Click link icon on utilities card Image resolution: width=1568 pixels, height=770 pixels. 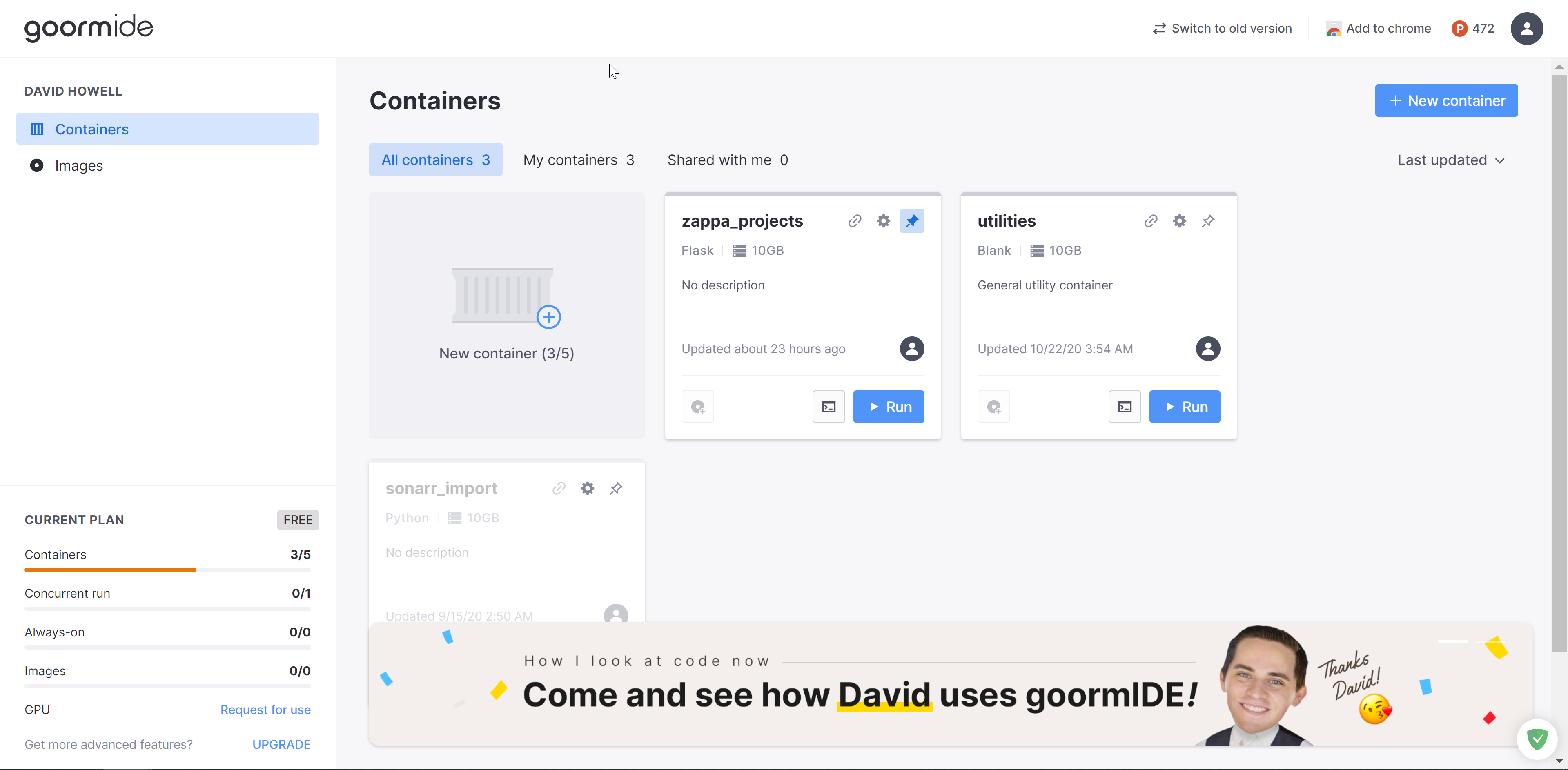pos(1150,221)
